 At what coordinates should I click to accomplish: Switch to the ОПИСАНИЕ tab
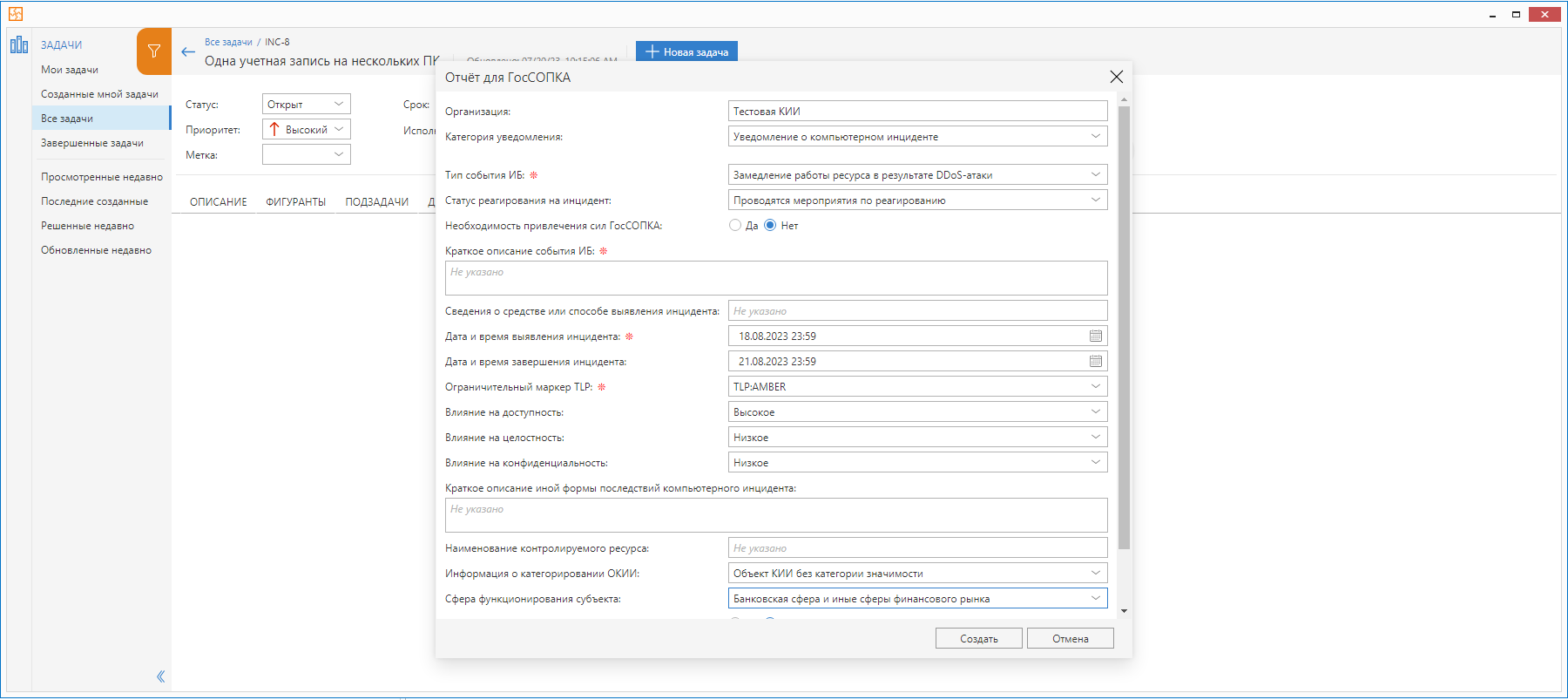pyautogui.click(x=219, y=201)
